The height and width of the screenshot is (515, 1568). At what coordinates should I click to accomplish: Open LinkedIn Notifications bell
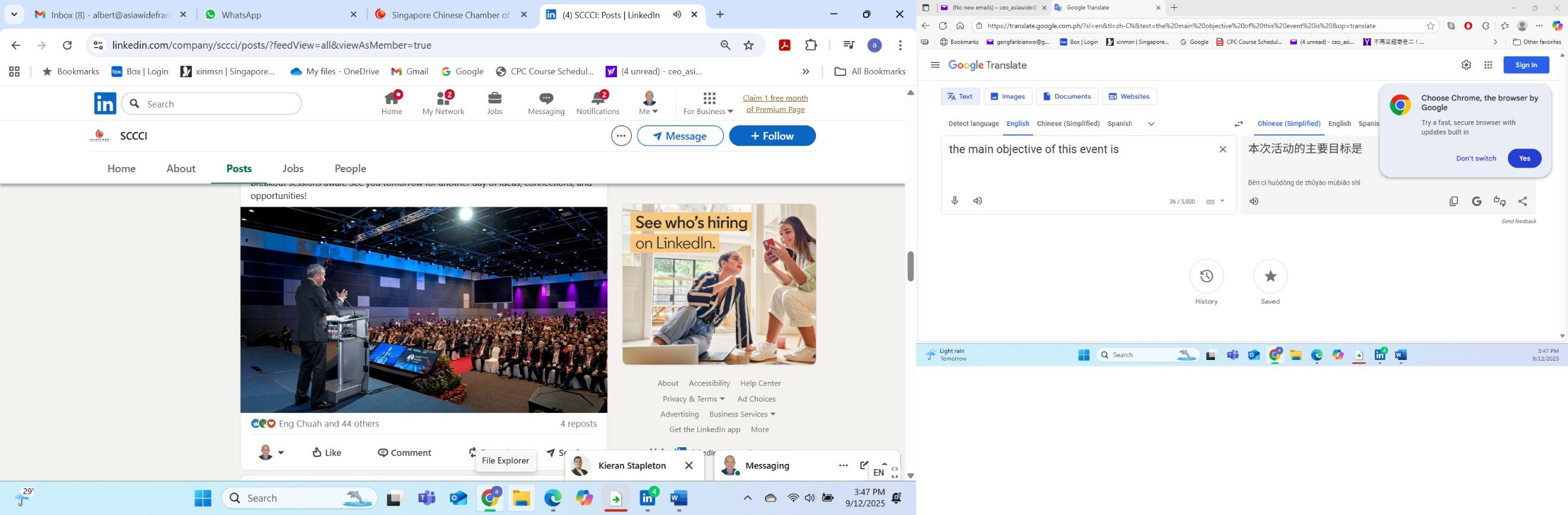point(598,103)
